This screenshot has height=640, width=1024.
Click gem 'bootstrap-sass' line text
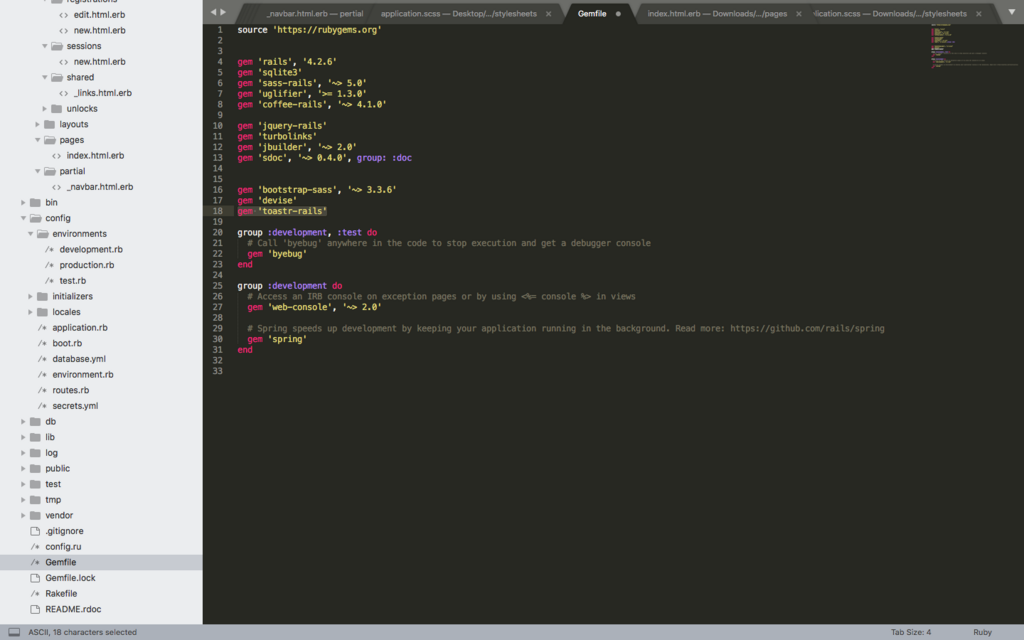tap(317, 190)
